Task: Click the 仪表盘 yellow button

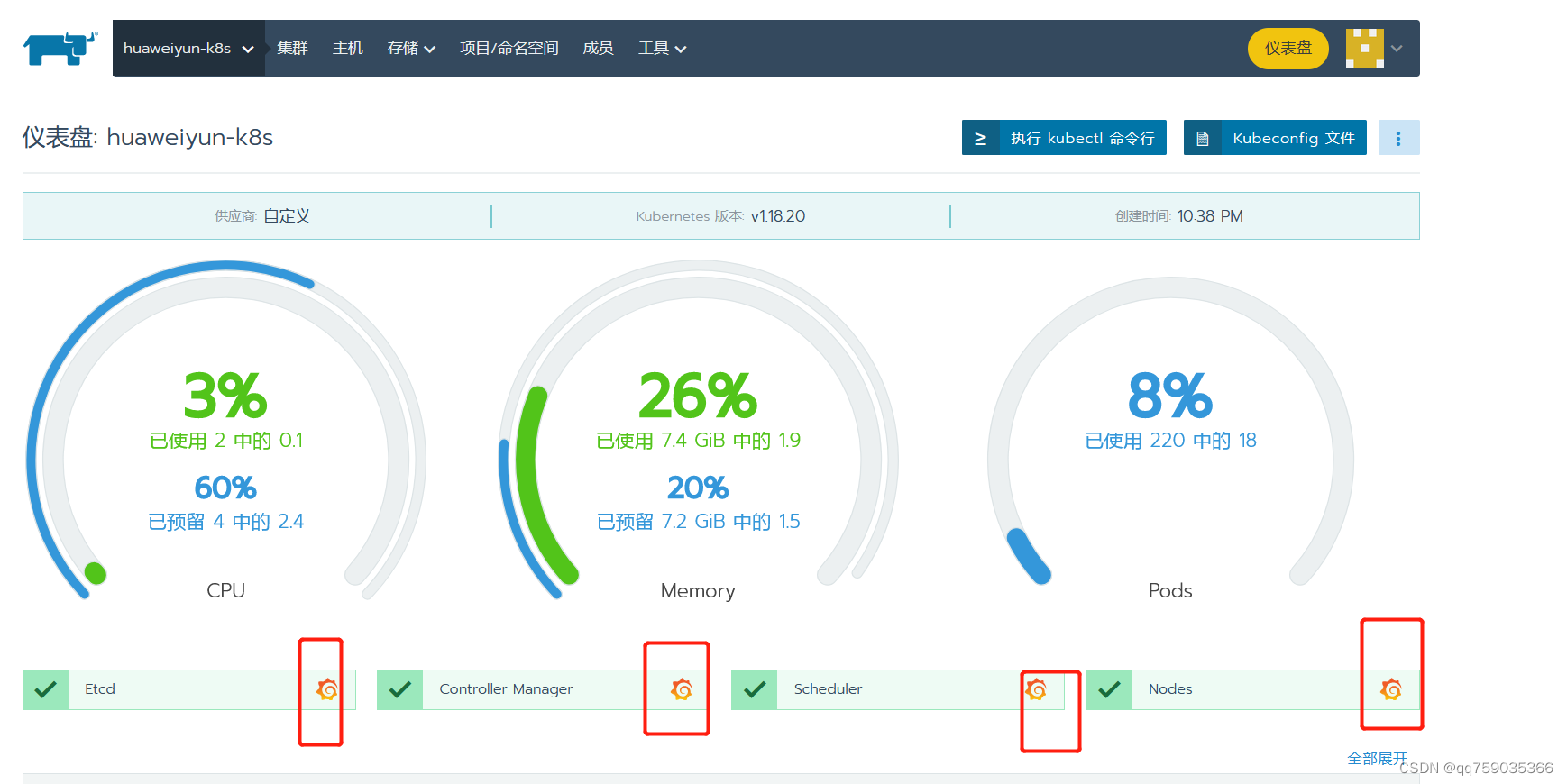Action: tap(1288, 49)
